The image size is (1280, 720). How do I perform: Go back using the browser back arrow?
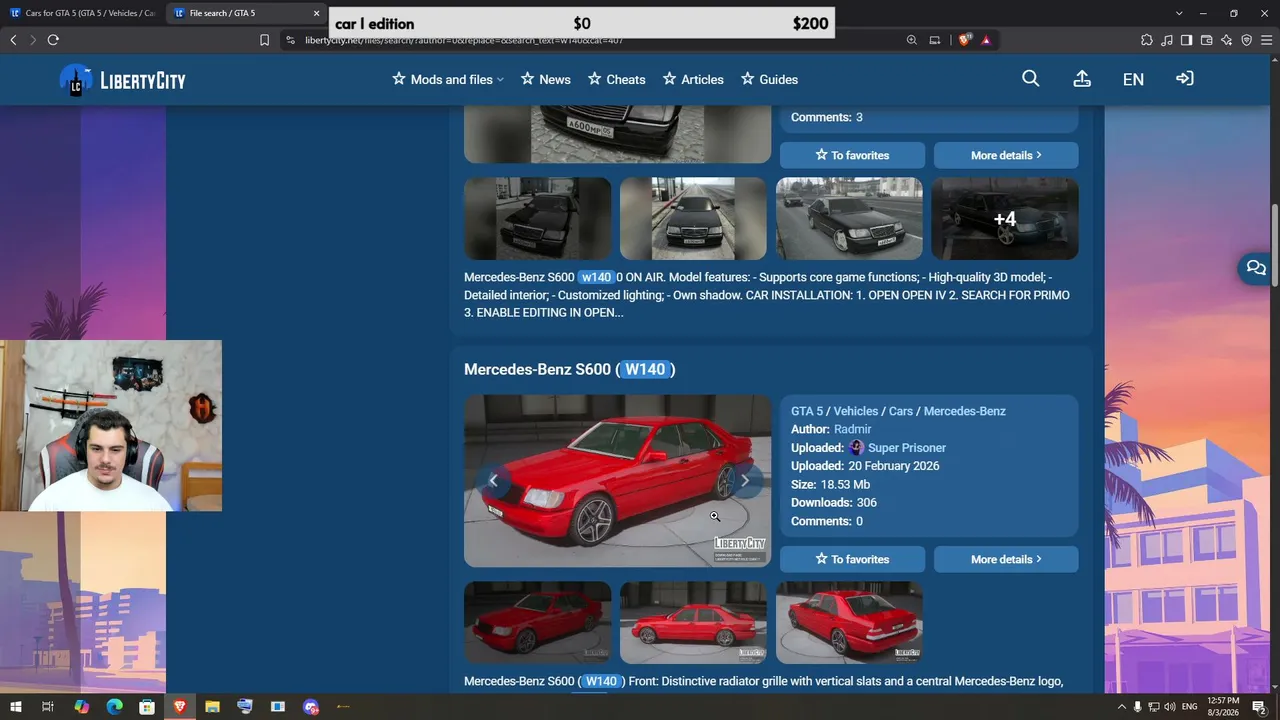(x=13, y=40)
